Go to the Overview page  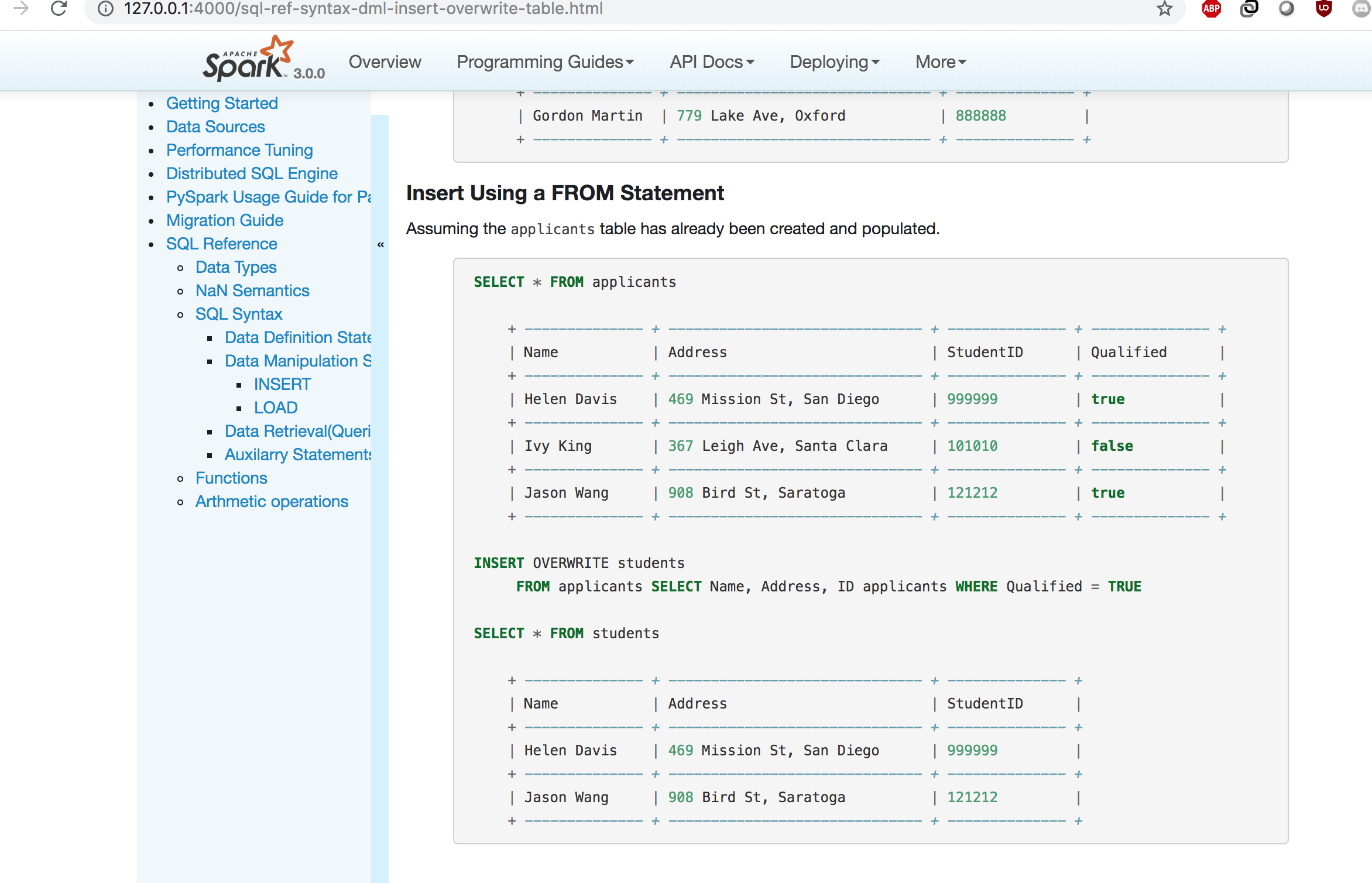pyautogui.click(x=385, y=62)
